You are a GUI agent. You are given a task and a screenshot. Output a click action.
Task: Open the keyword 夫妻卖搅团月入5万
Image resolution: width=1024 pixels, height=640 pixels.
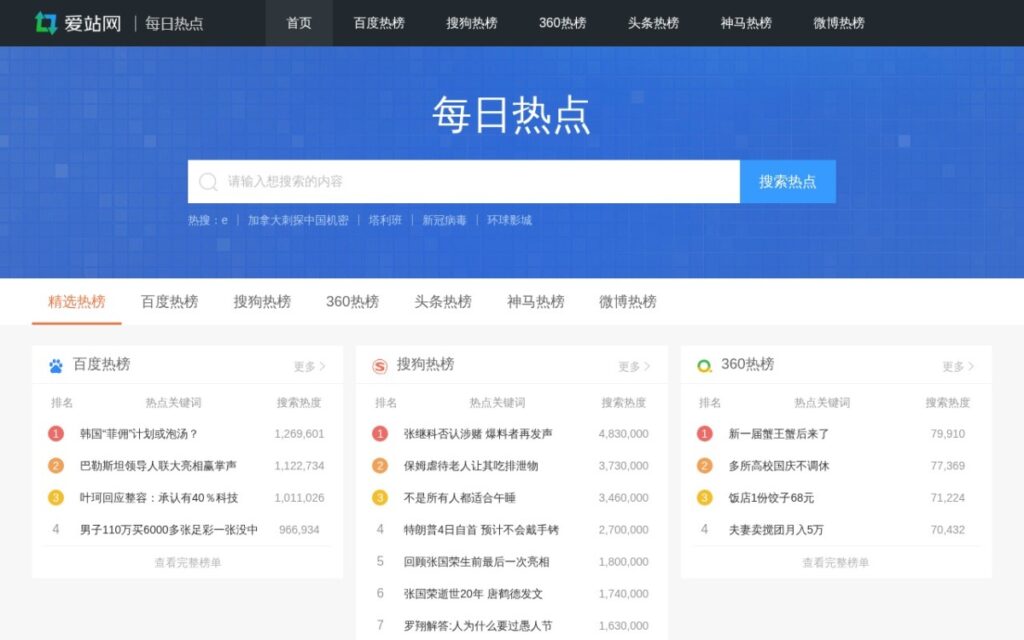(x=776, y=530)
